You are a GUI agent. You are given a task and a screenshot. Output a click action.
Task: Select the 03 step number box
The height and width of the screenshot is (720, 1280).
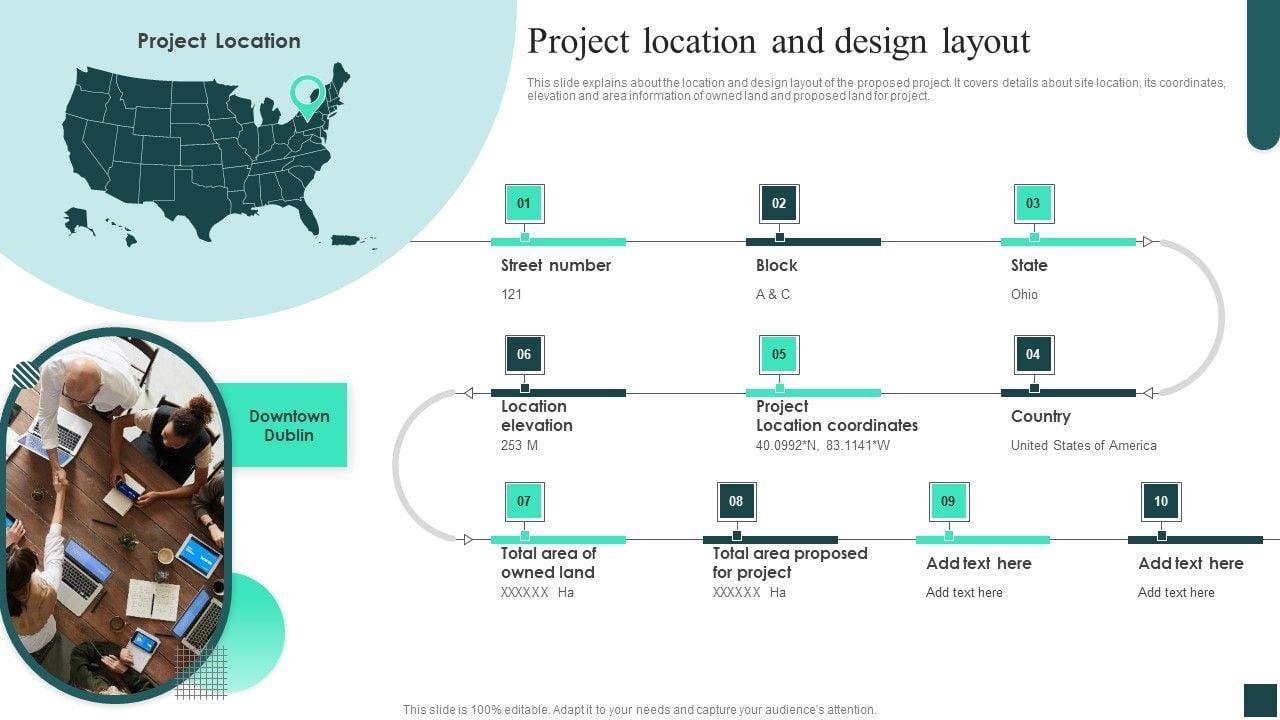click(1033, 203)
